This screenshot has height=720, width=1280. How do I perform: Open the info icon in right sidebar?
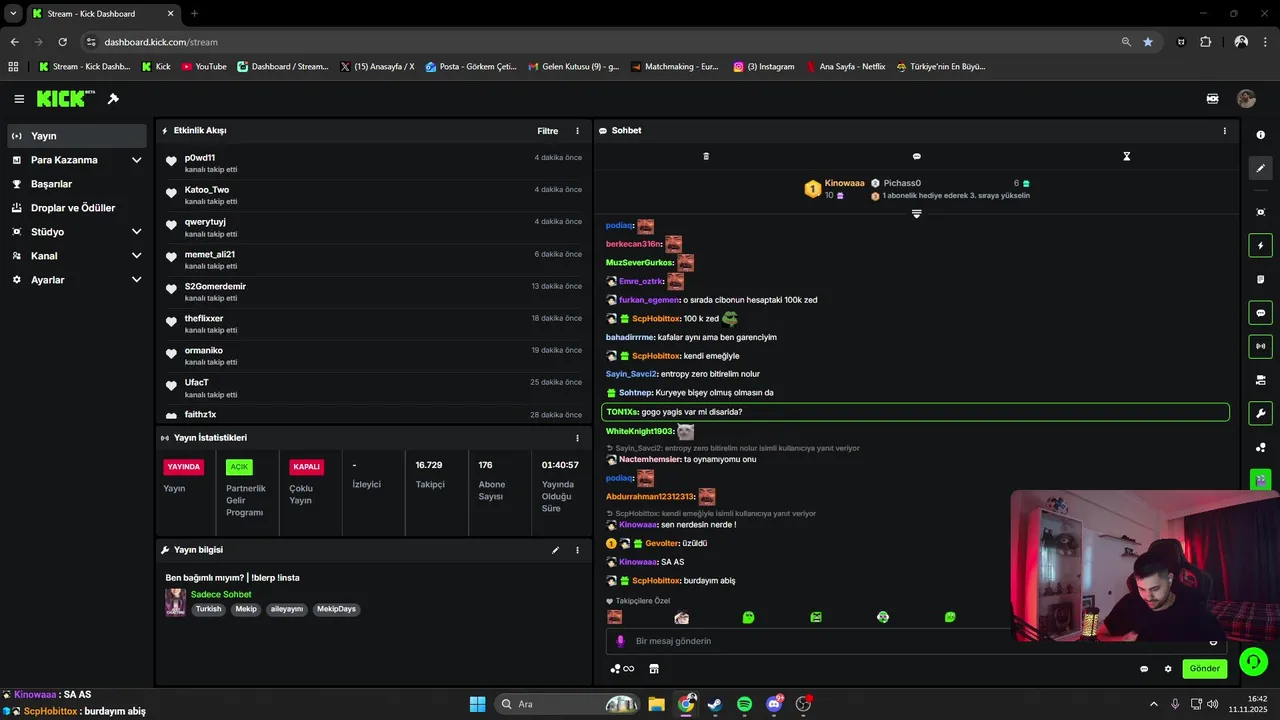pyautogui.click(x=1260, y=135)
